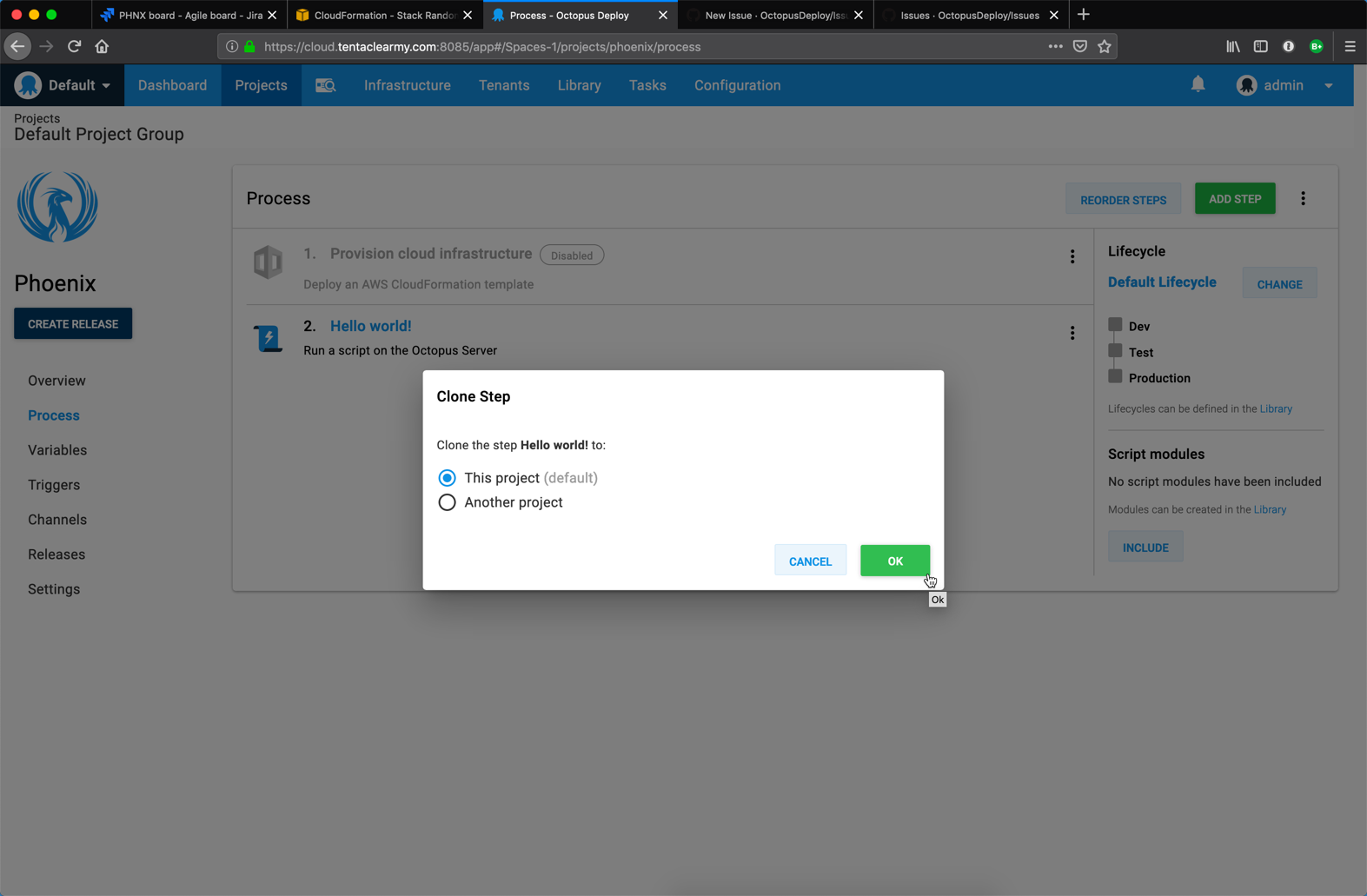Click the Add Step button
The height and width of the screenshot is (896, 1367).
pos(1235,199)
